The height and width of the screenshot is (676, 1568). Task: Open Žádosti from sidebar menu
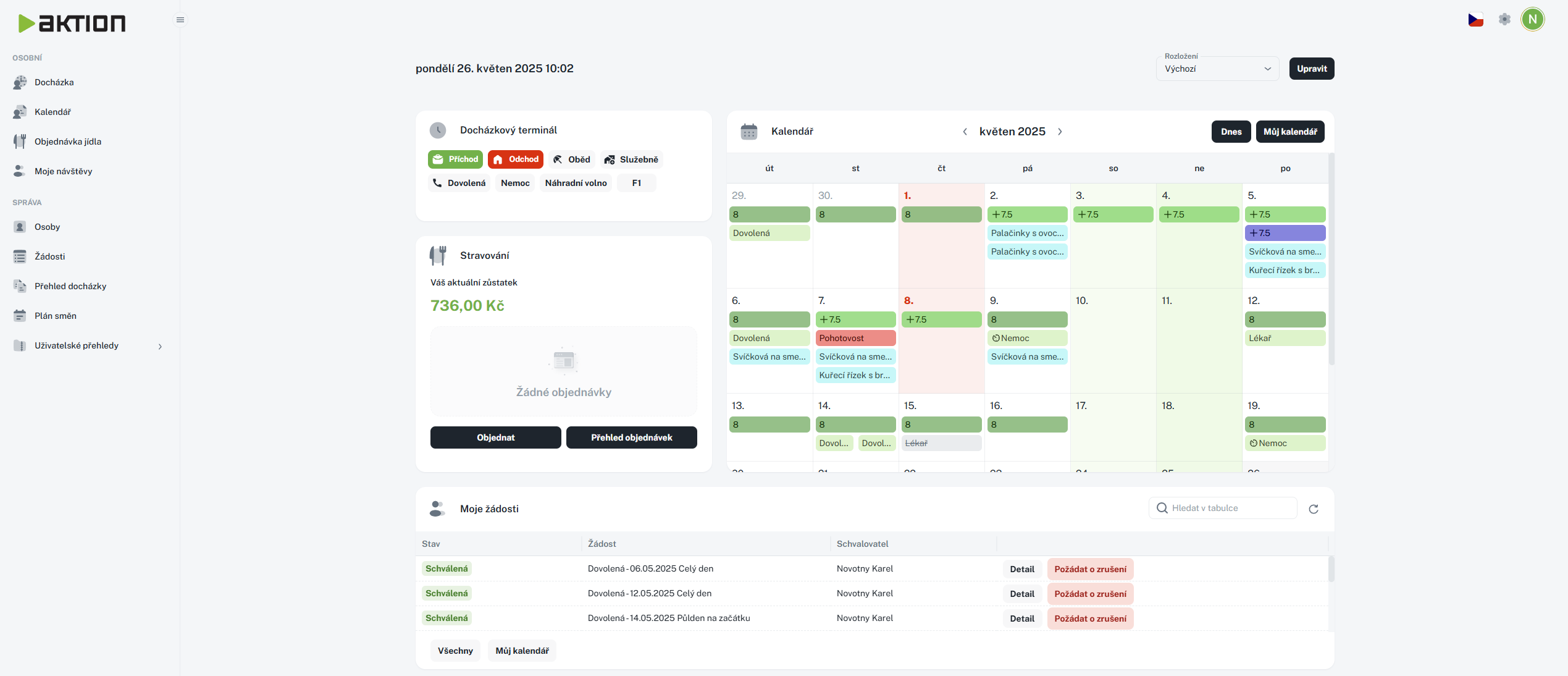(49, 256)
